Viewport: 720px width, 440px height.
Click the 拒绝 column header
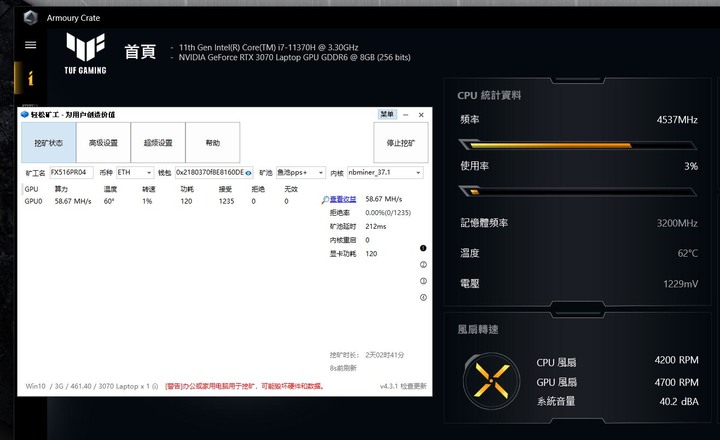258,189
